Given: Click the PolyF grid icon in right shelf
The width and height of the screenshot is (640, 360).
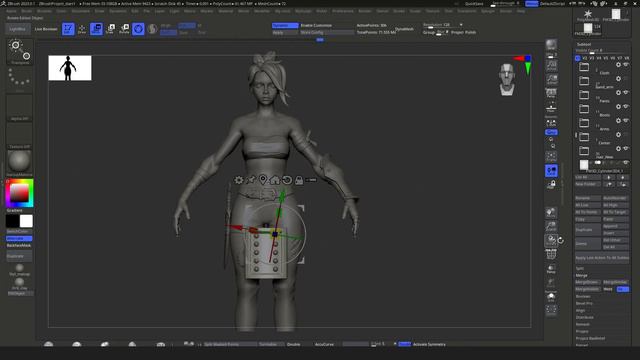Looking at the screenshot, I should pos(551,255).
